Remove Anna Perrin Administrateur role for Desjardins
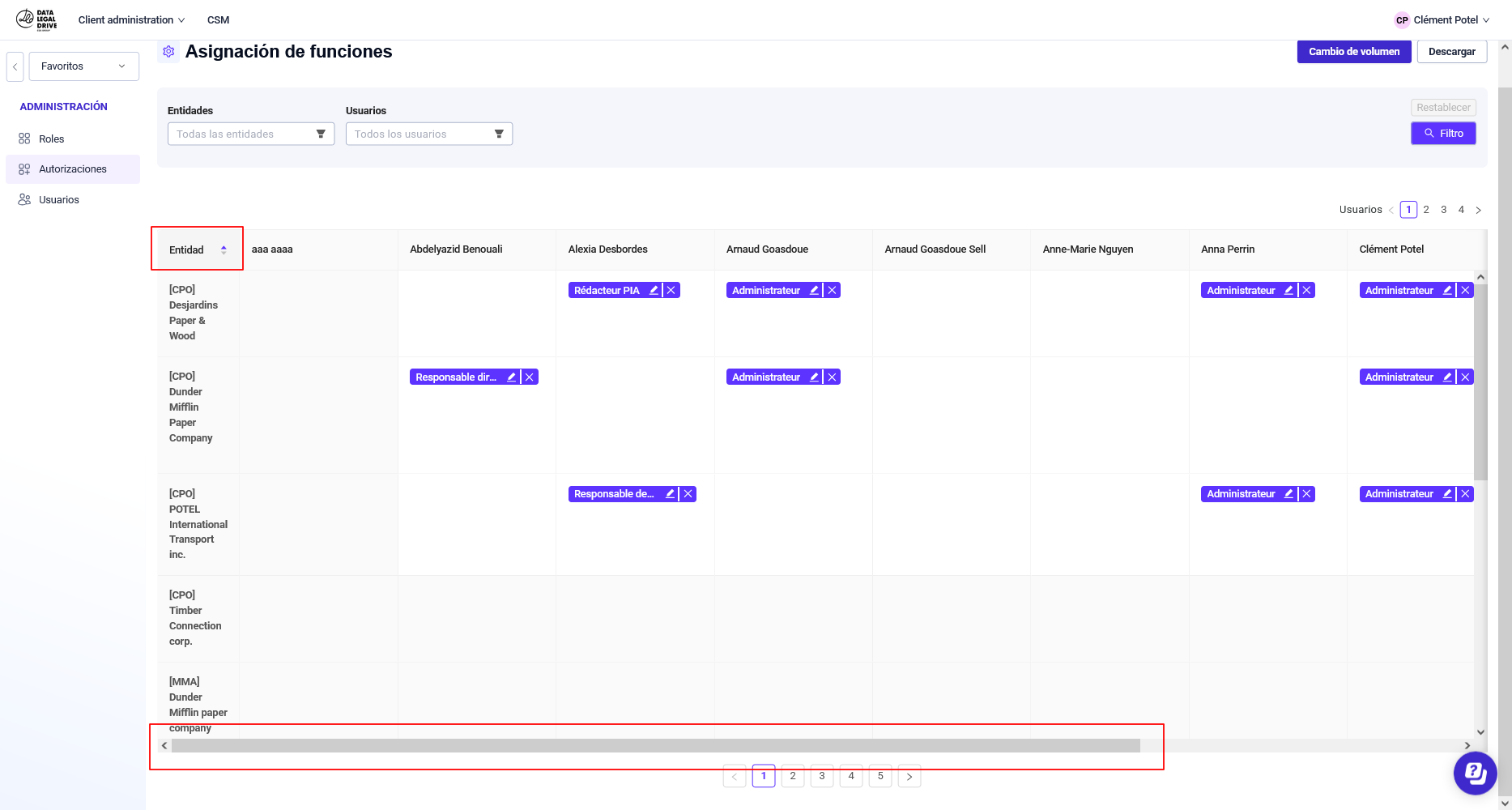 [1306, 290]
